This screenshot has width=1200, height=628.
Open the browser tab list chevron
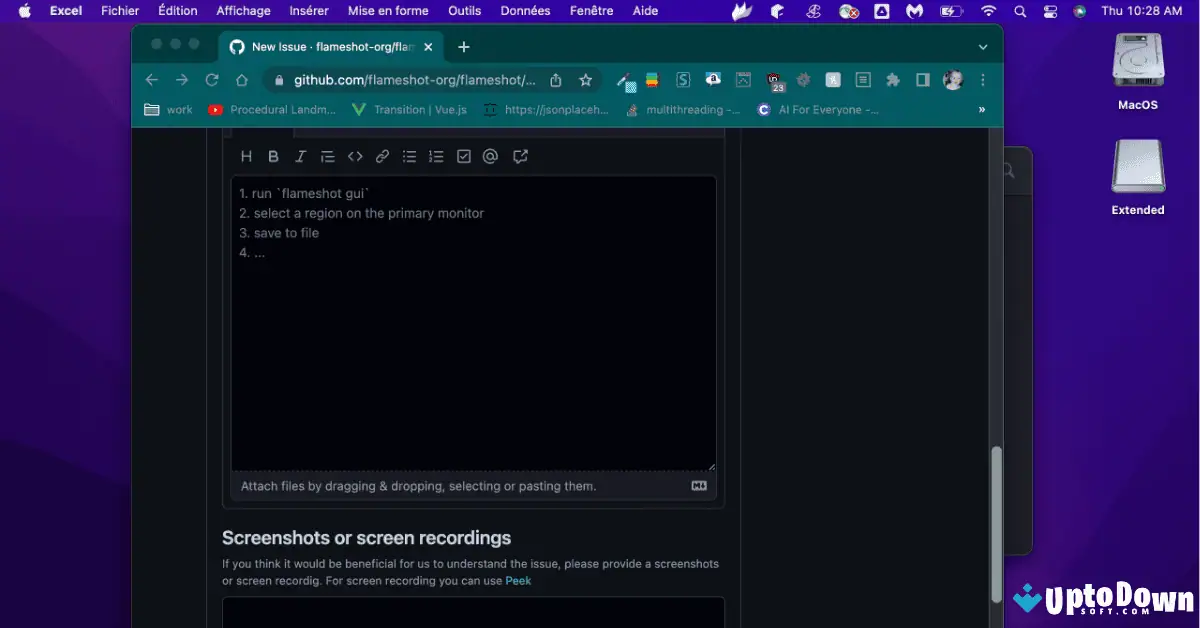point(982,46)
